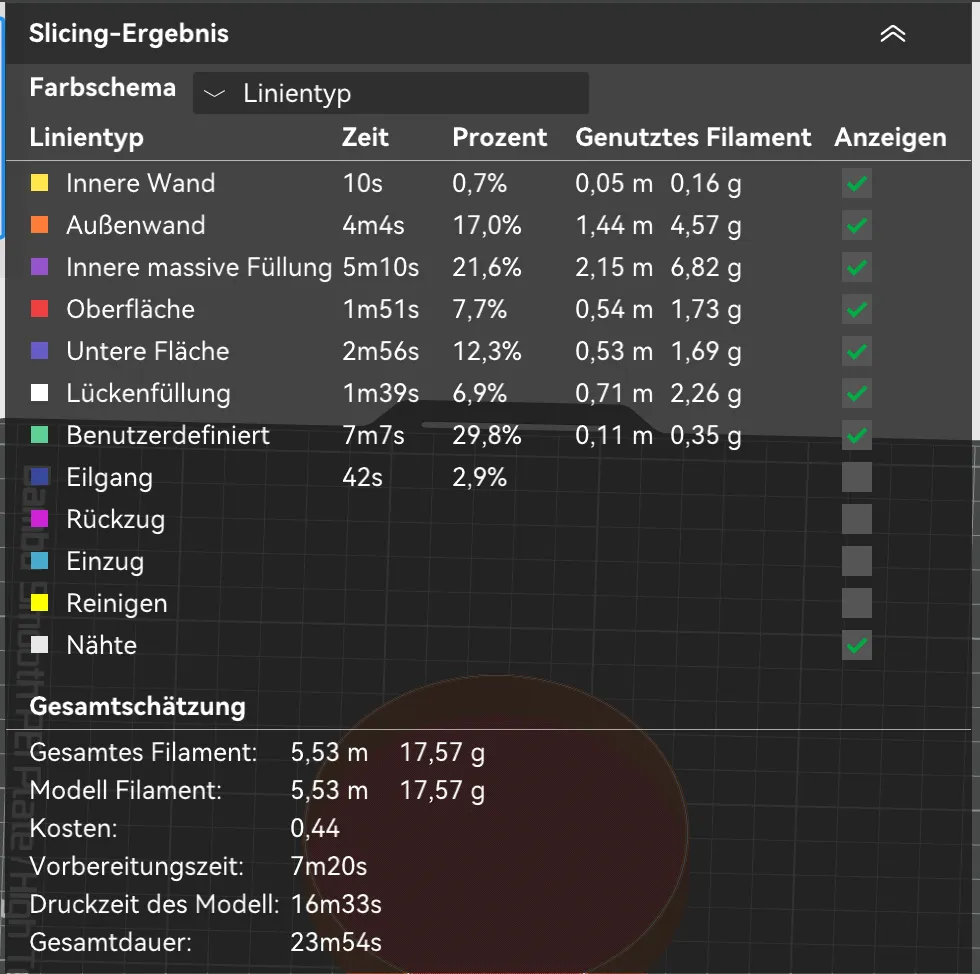
Task: Click the red Oberfläche color swatch
Action: pyautogui.click(x=39, y=309)
